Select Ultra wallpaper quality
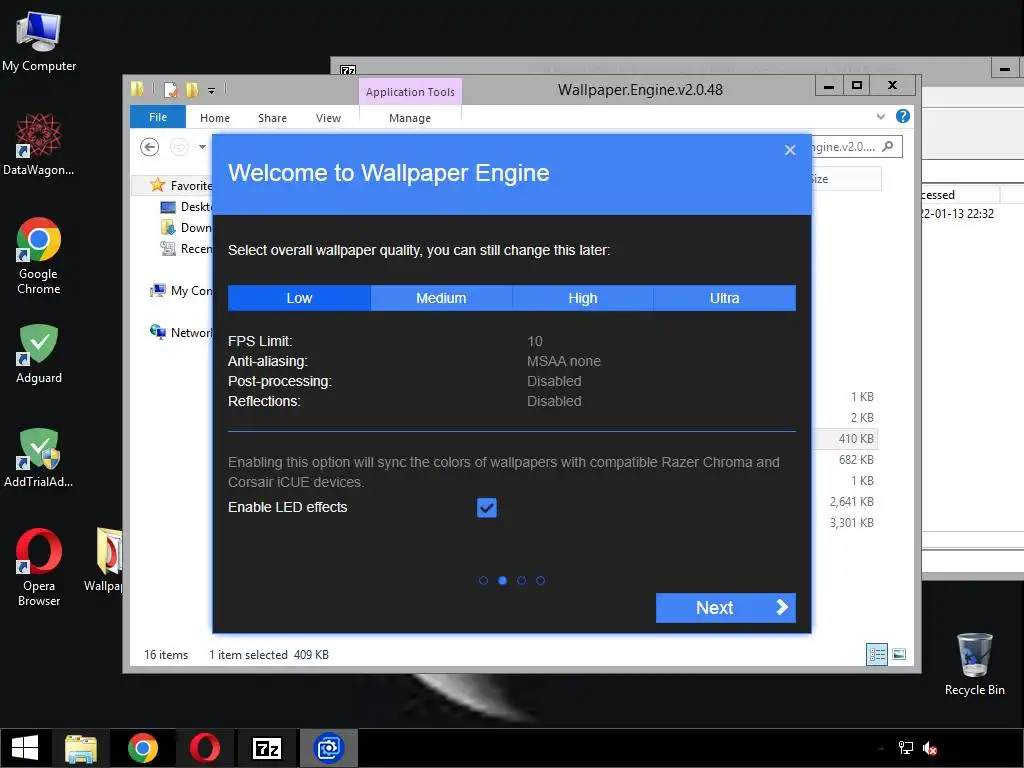 (724, 298)
